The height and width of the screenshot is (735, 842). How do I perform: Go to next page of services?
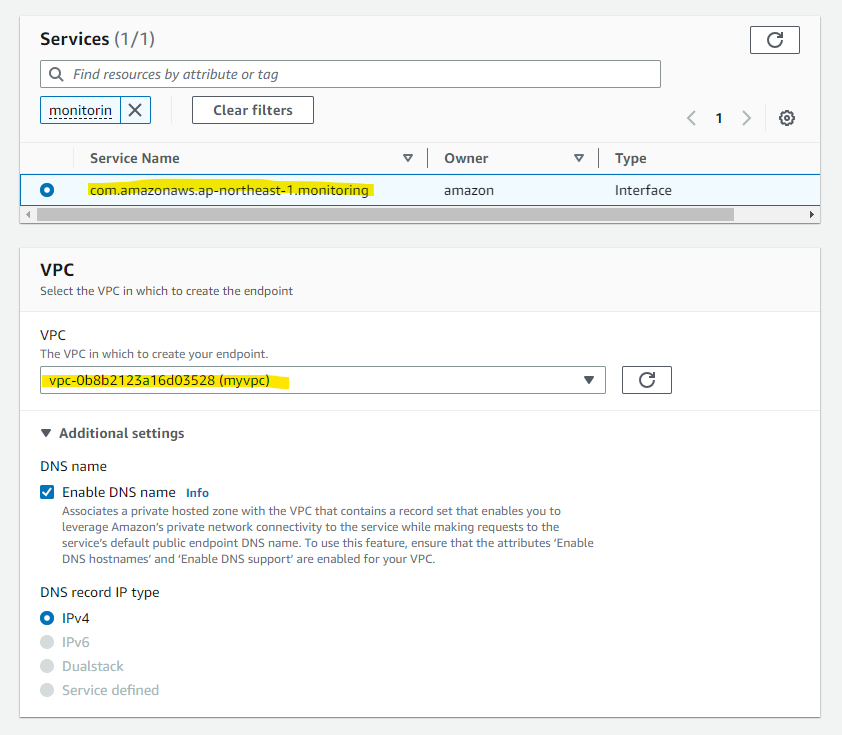[x=746, y=118]
